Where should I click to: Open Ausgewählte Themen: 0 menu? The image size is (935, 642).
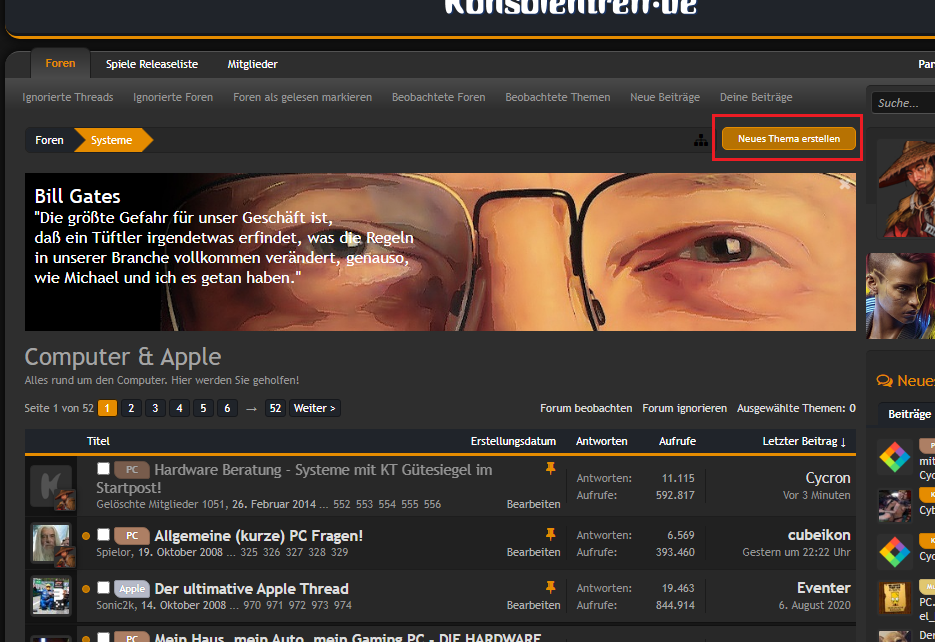796,408
